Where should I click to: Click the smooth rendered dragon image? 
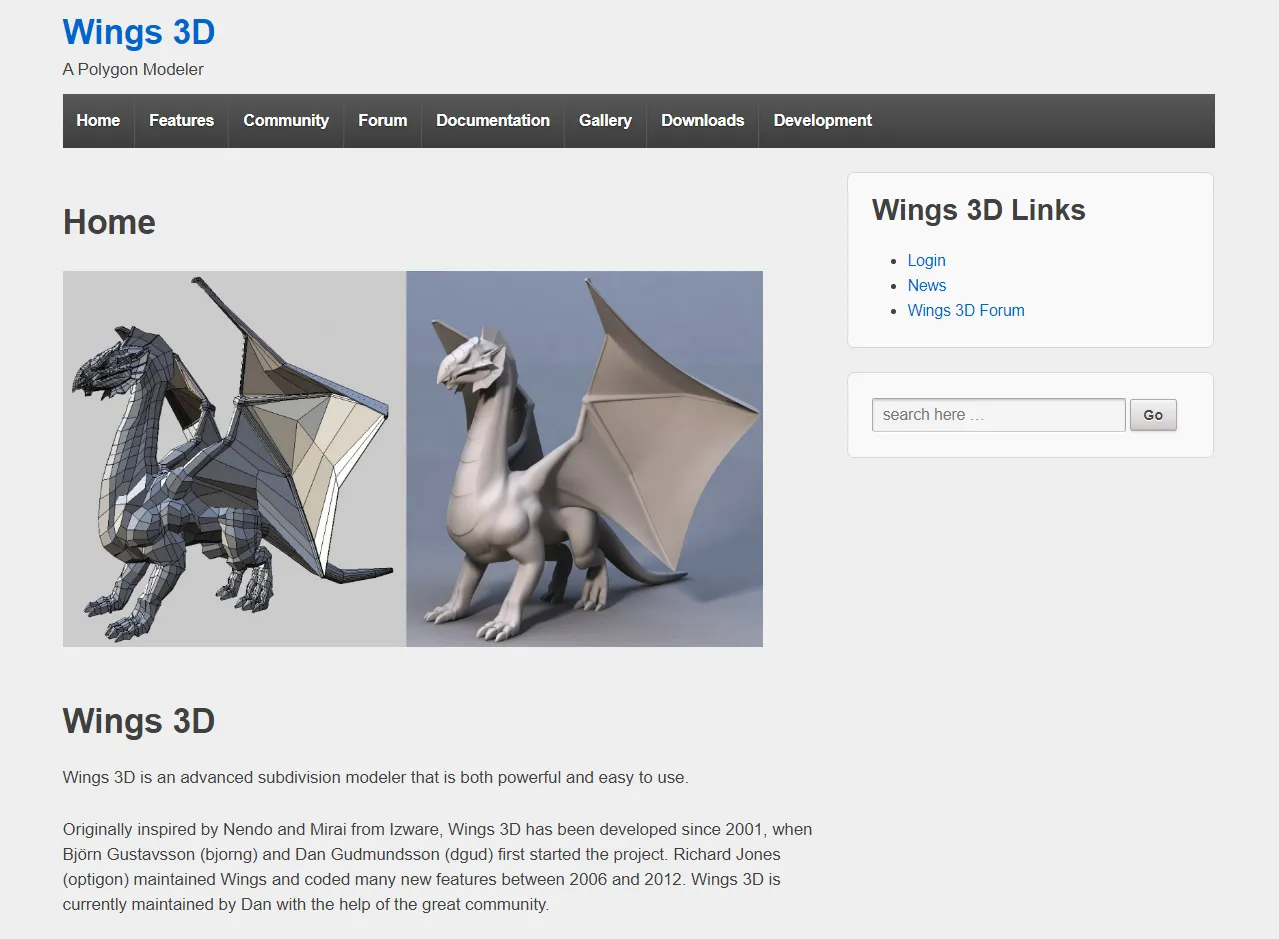[584, 458]
